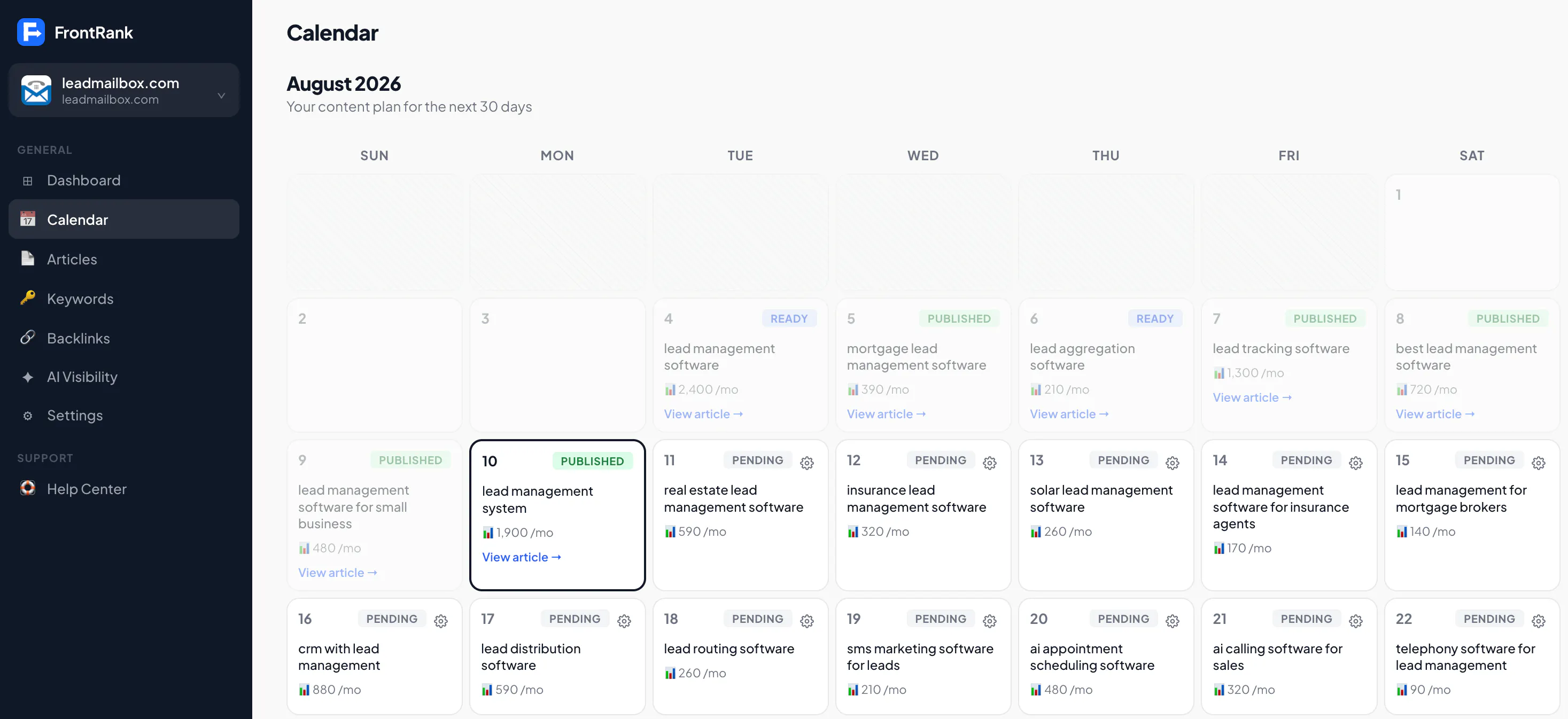This screenshot has width=1568, height=719.
Task: Open settings gear for August 20
Action: 1172,621
